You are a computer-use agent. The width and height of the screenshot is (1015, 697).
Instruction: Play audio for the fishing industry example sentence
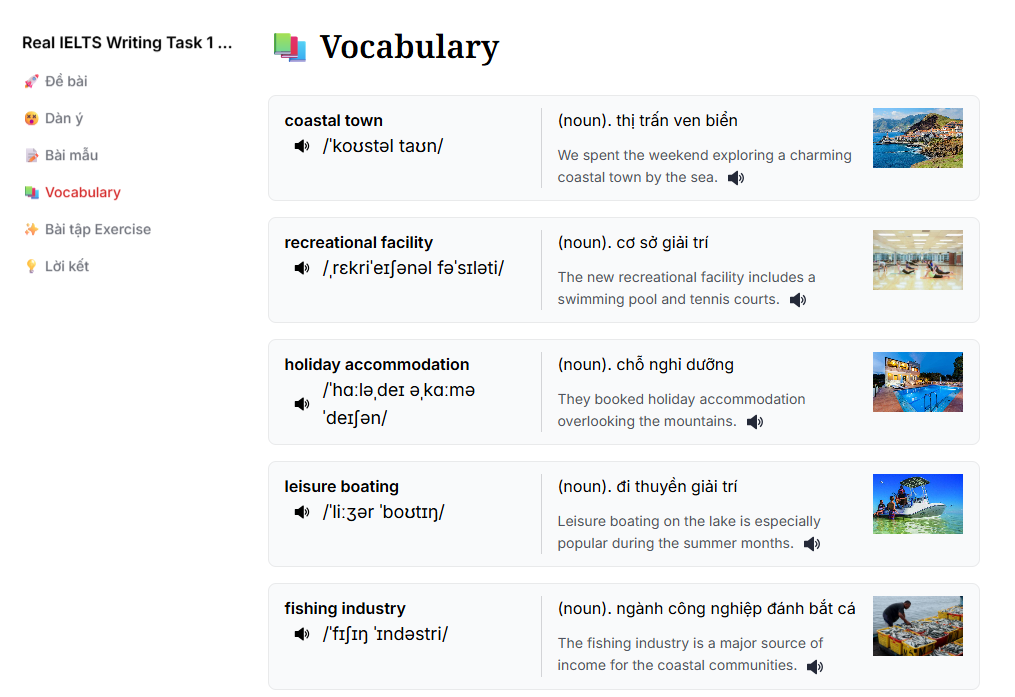click(x=815, y=666)
